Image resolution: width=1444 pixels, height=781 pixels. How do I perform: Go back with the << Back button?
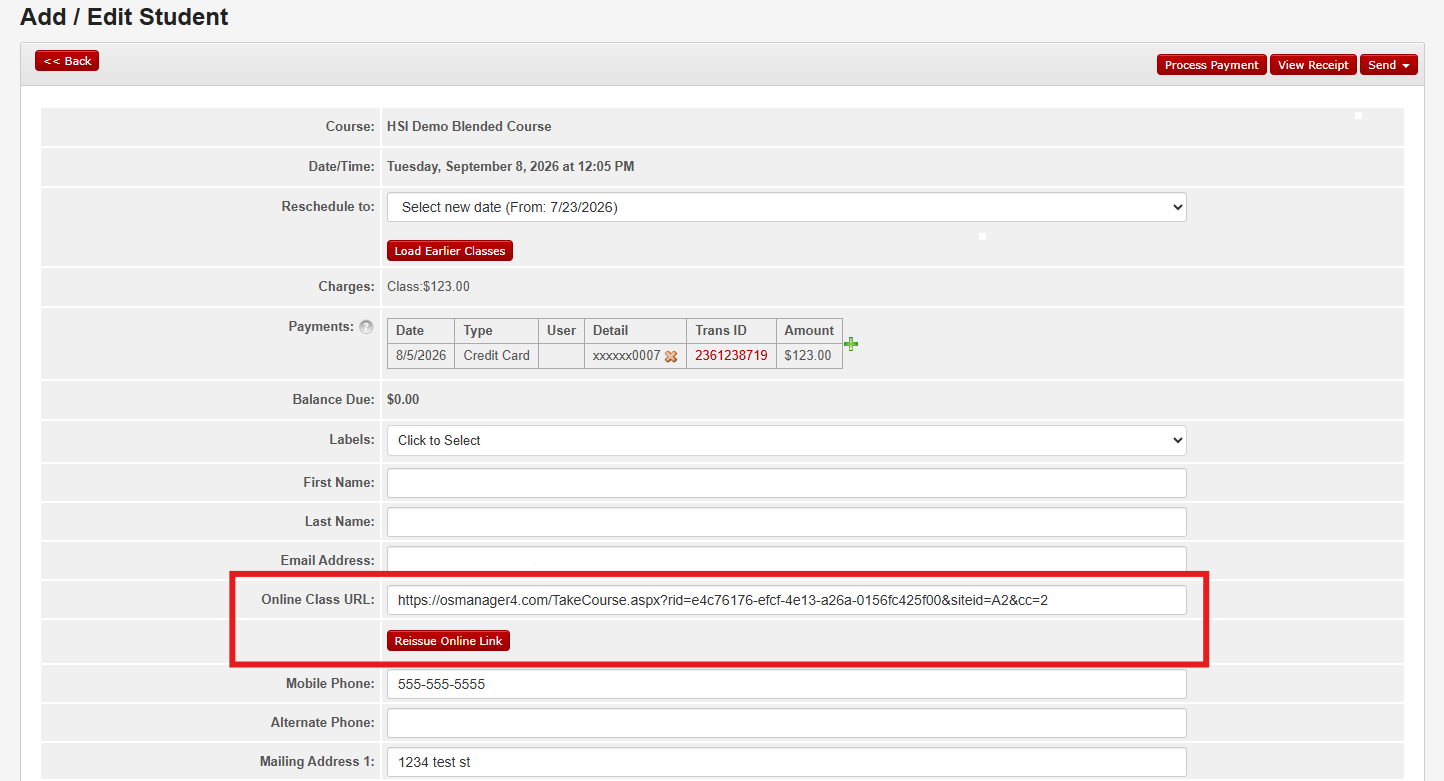[x=67, y=61]
